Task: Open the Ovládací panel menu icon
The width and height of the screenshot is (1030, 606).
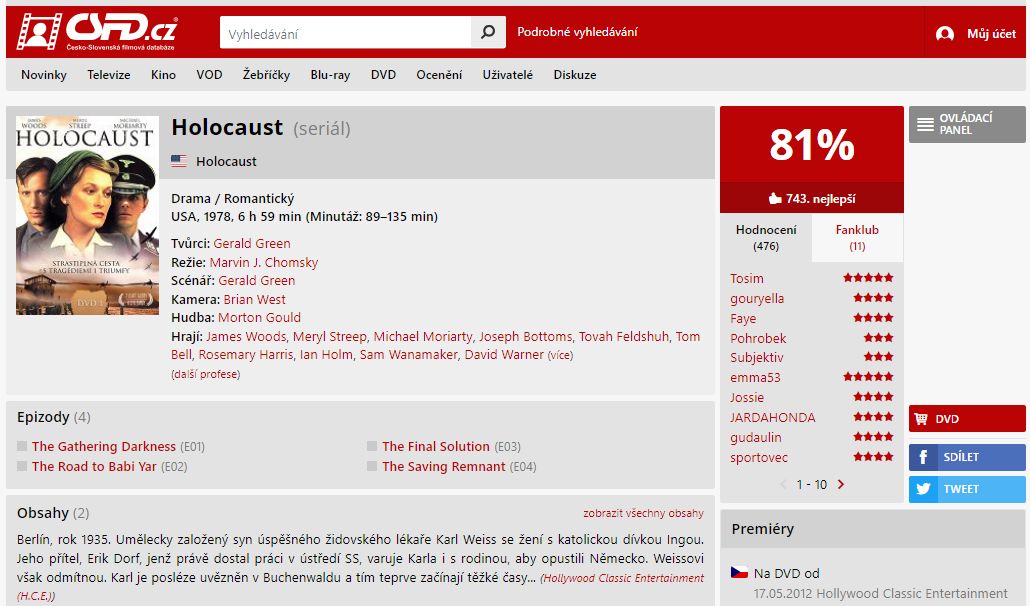Action: 925,124
